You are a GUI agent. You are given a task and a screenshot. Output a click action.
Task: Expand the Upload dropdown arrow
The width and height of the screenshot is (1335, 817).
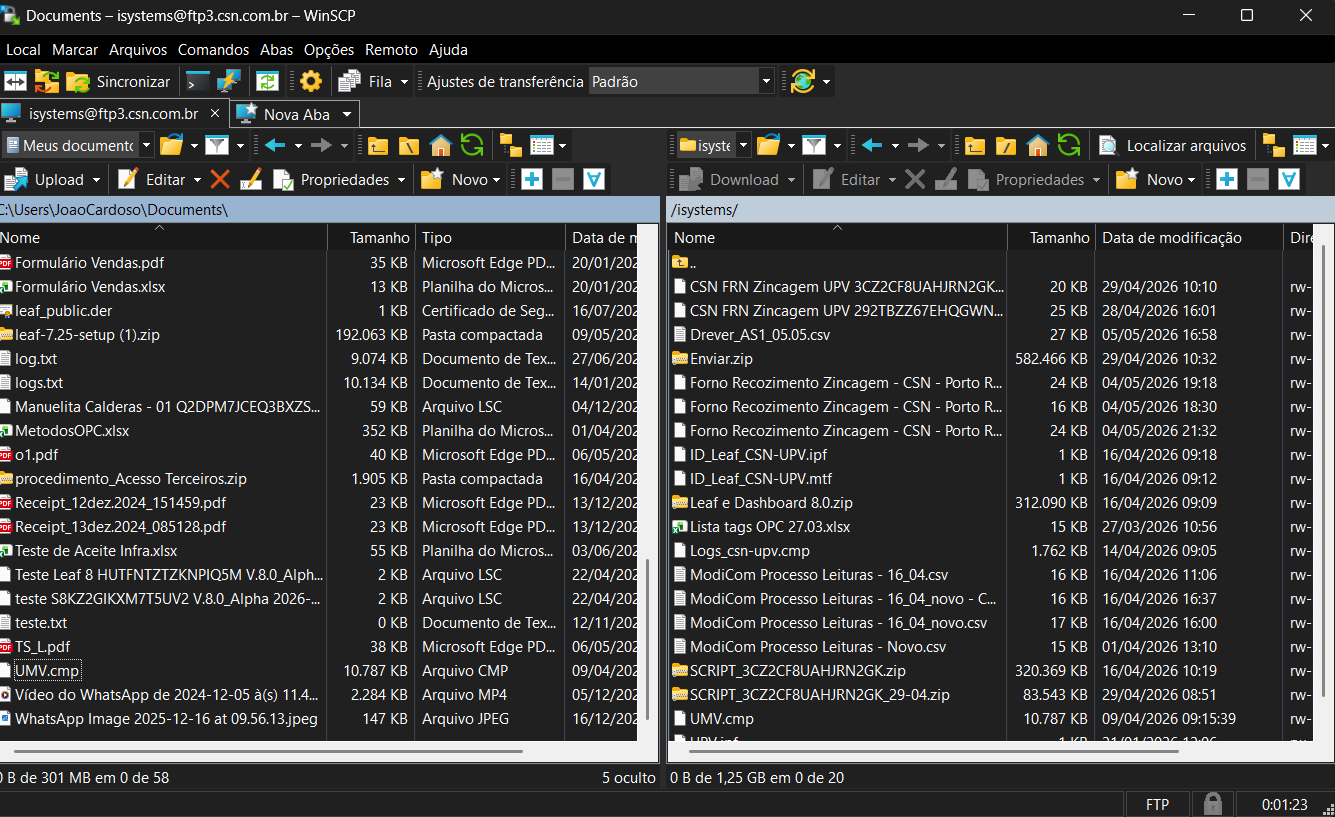coord(97,180)
